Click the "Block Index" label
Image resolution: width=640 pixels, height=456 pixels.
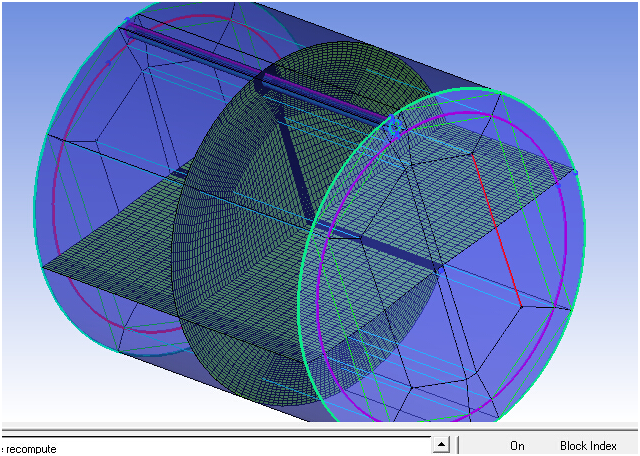[x=588, y=446]
